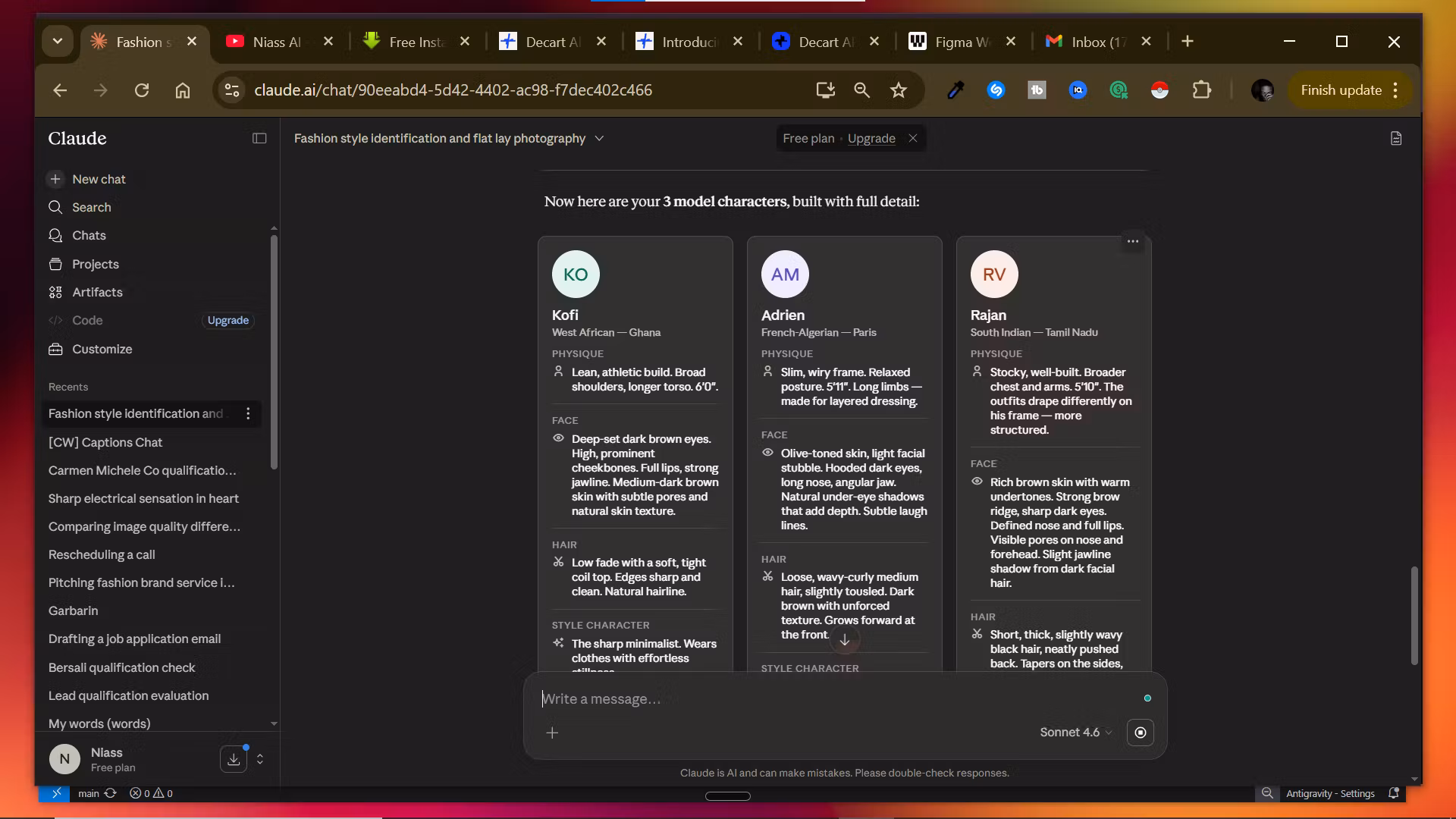Click Upgrade badge next to Code

[x=227, y=320]
